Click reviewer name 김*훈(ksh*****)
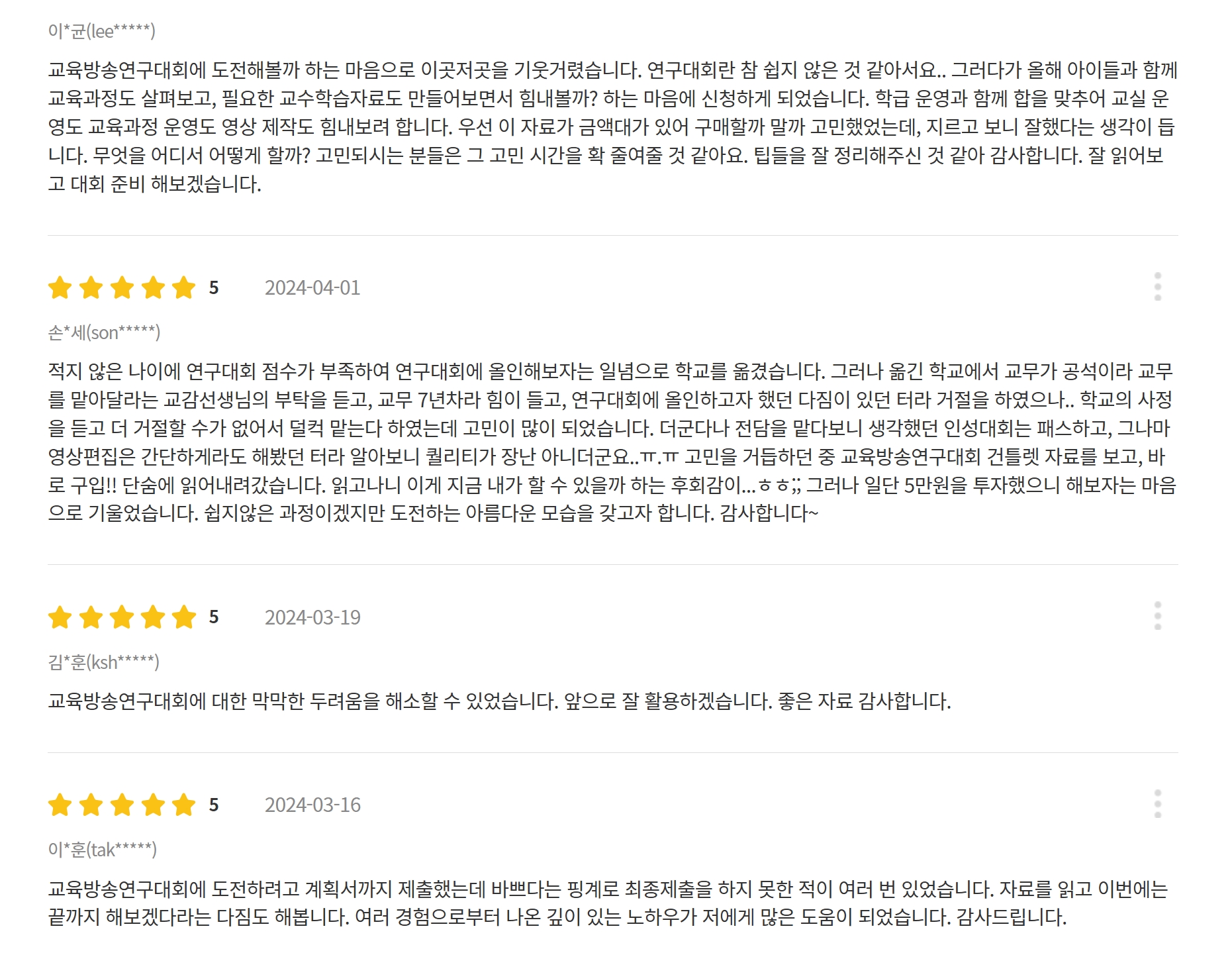Image resolution: width=1232 pixels, height=953 pixels. (x=103, y=662)
